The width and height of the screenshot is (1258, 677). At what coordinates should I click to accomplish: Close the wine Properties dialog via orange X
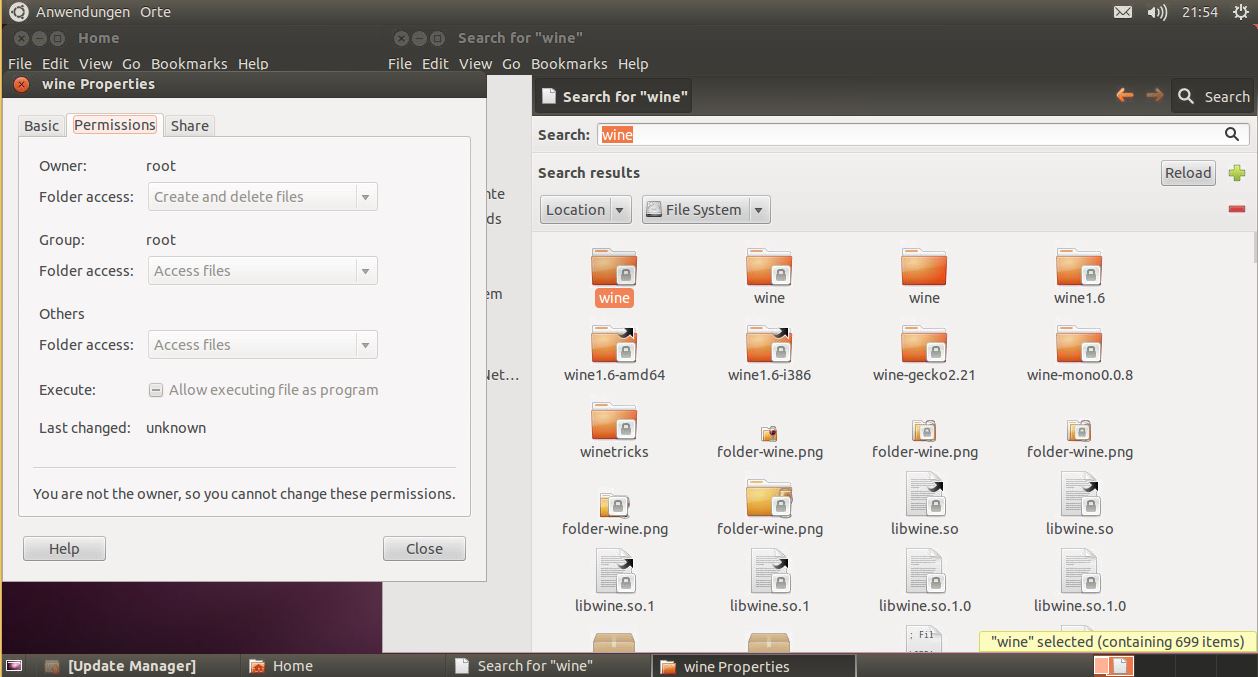pyautogui.click(x=21, y=85)
